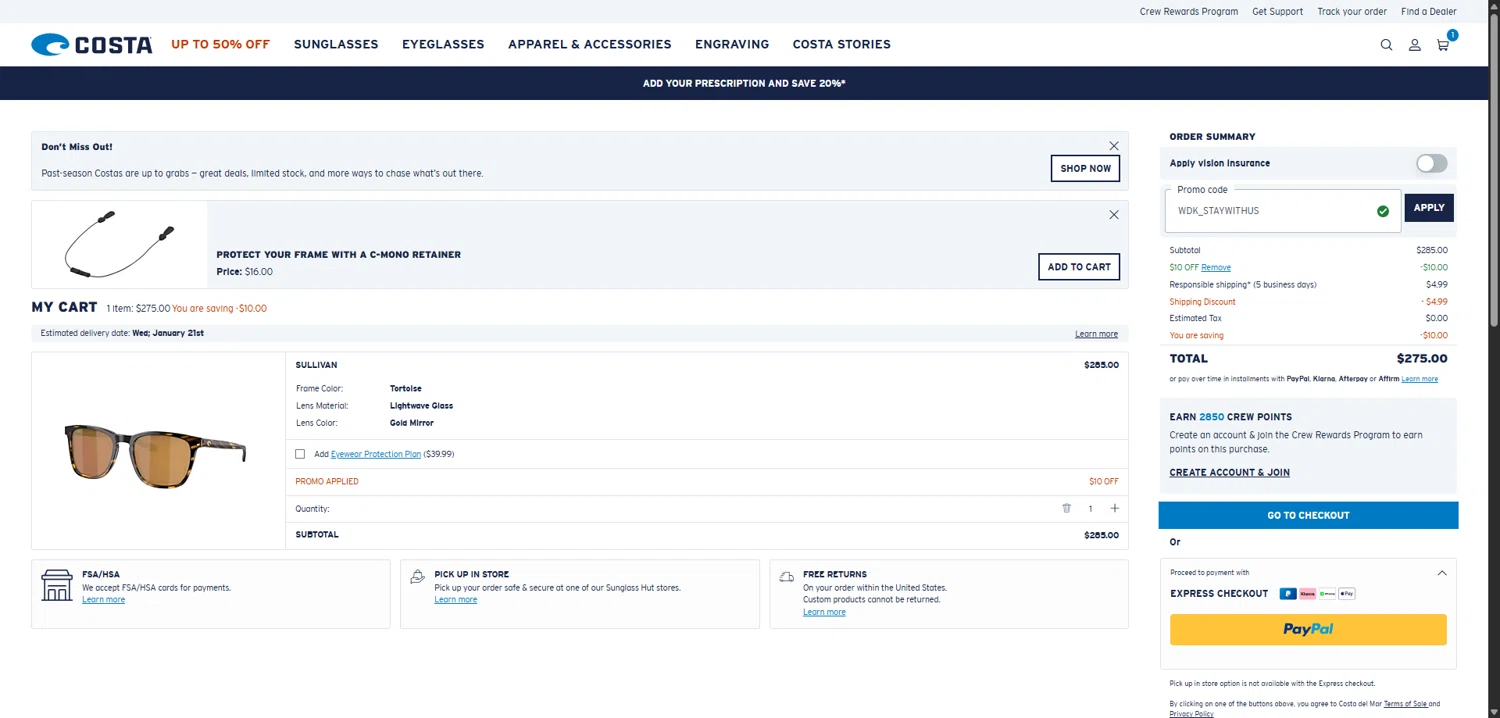Image resolution: width=1500 pixels, height=718 pixels.
Task: Open Learn more about installments
Action: point(1419,379)
